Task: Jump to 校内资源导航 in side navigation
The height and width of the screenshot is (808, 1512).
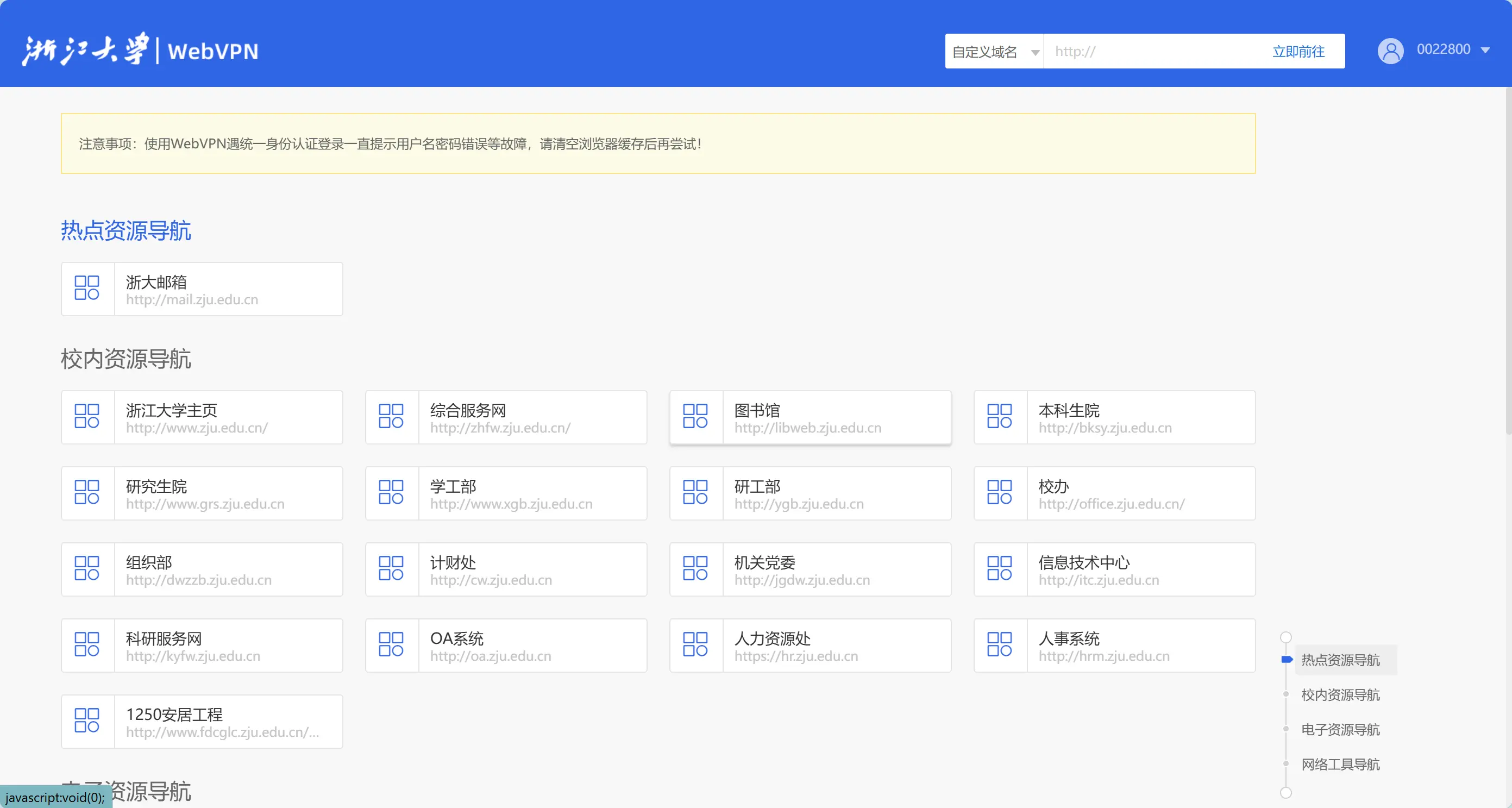Action: (1340, 694)
